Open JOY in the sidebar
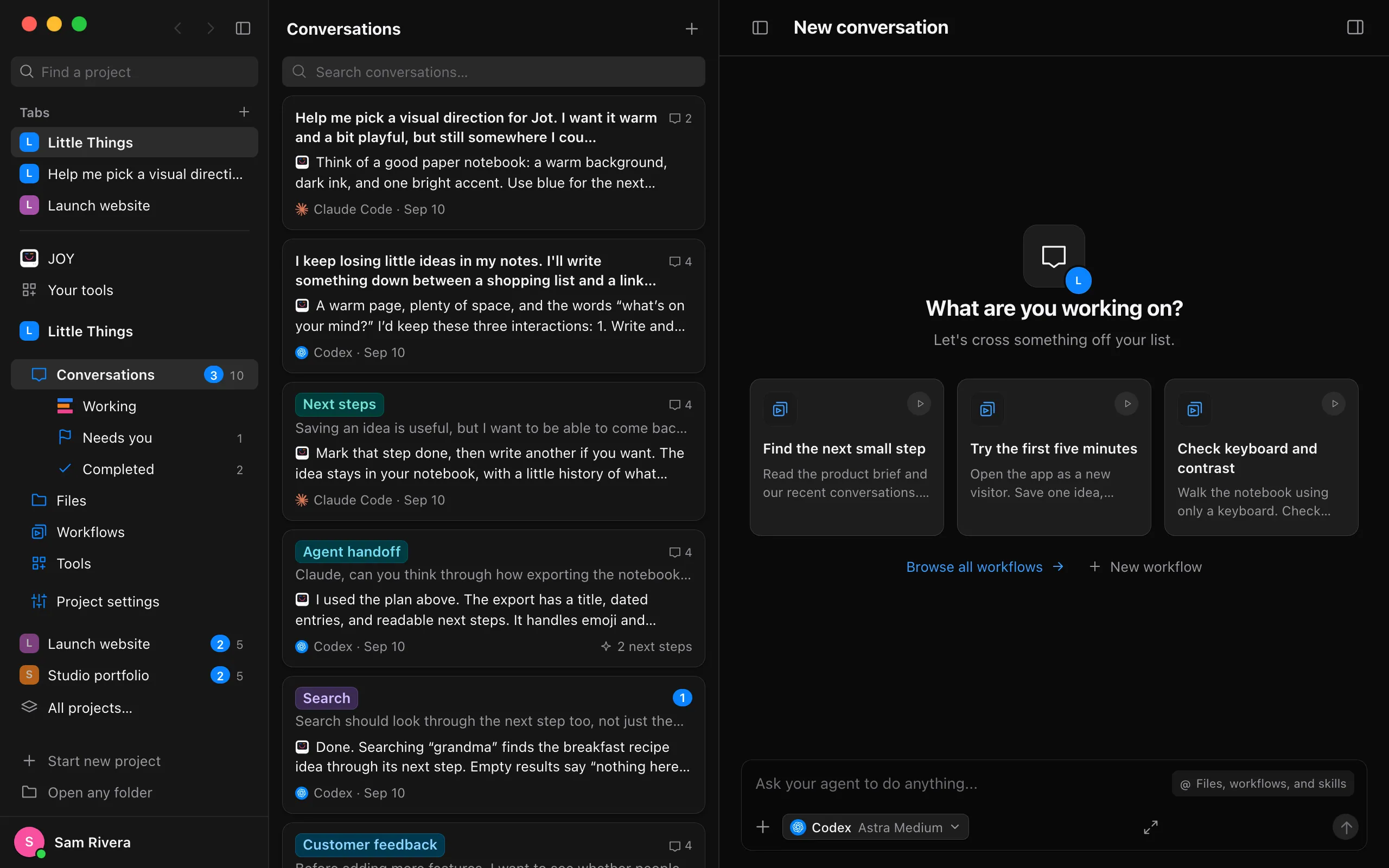This screenshot has width=1389, height=868. click(135, 258)
